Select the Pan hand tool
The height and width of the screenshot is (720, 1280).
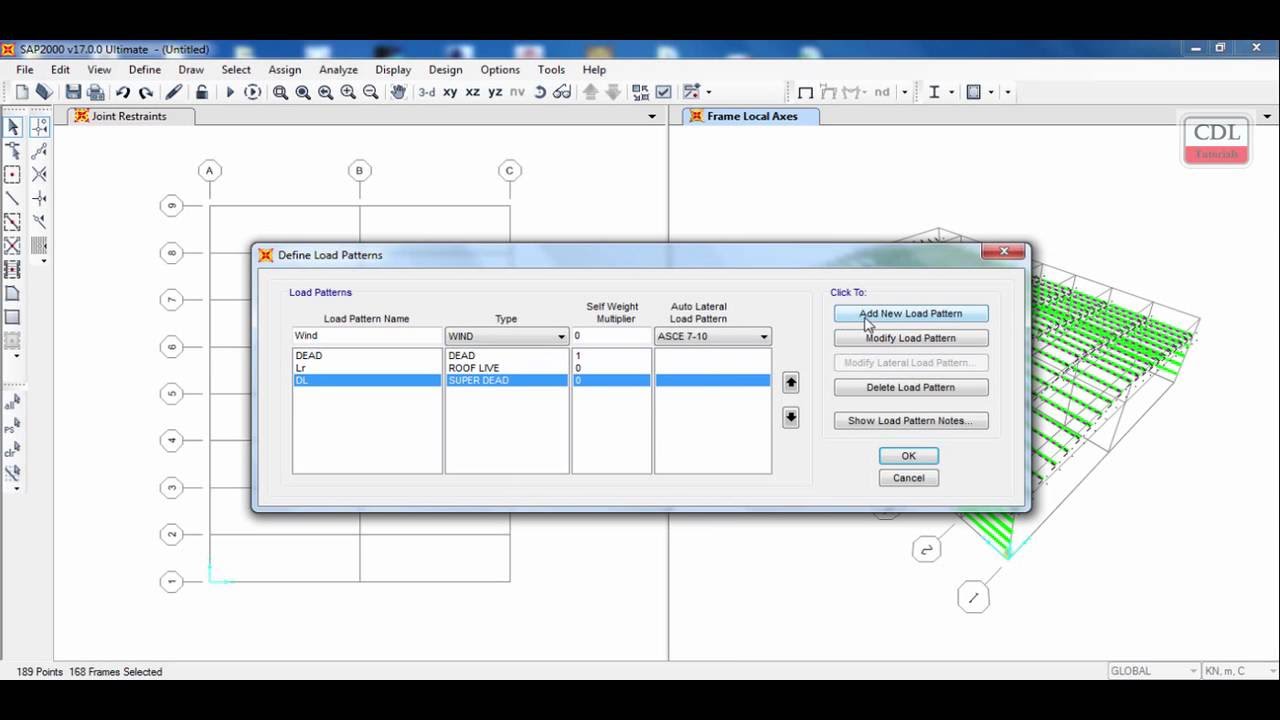(398, 92)
